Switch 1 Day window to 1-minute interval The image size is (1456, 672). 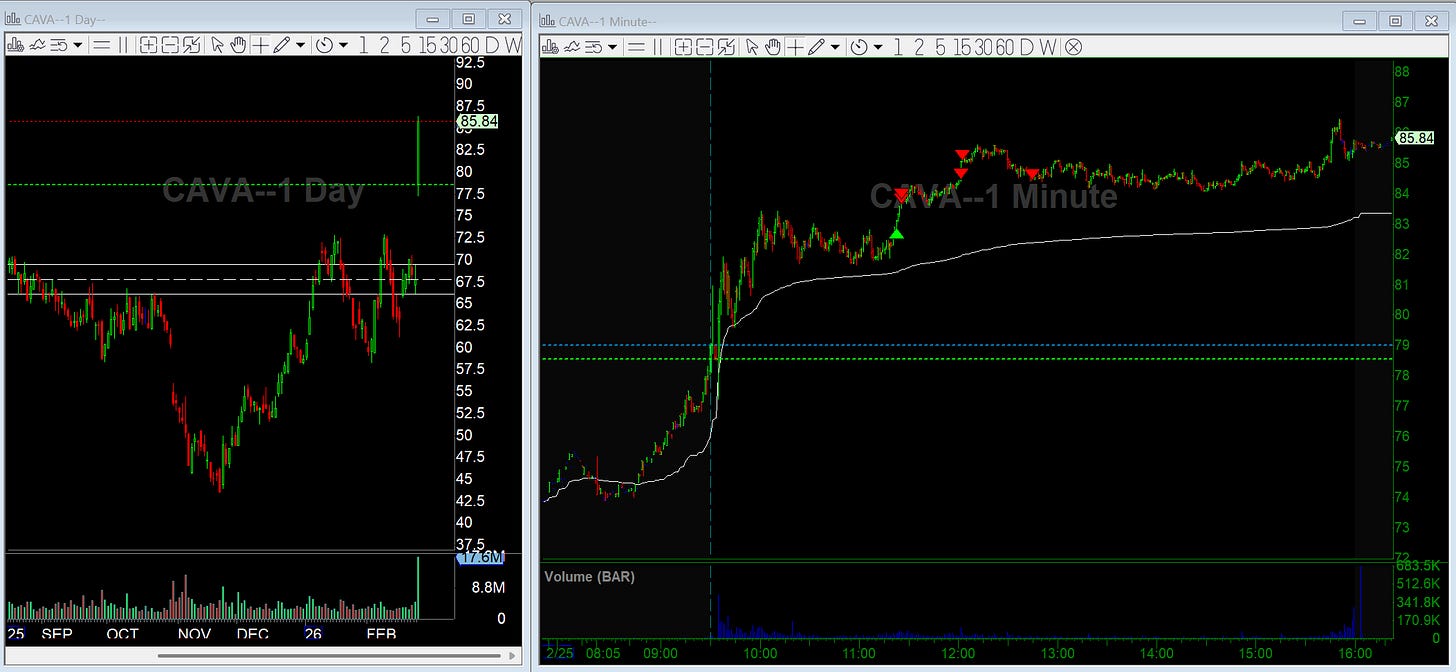pos(363,45)
